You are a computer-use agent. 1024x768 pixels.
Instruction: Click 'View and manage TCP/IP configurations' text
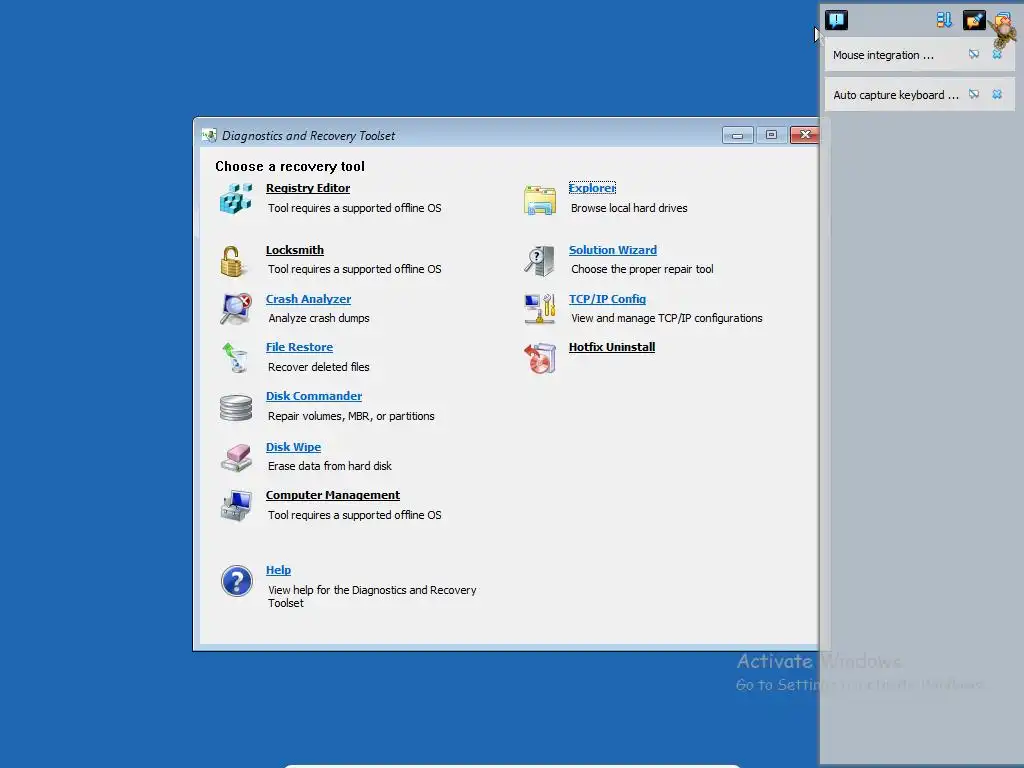click(667, 318)
